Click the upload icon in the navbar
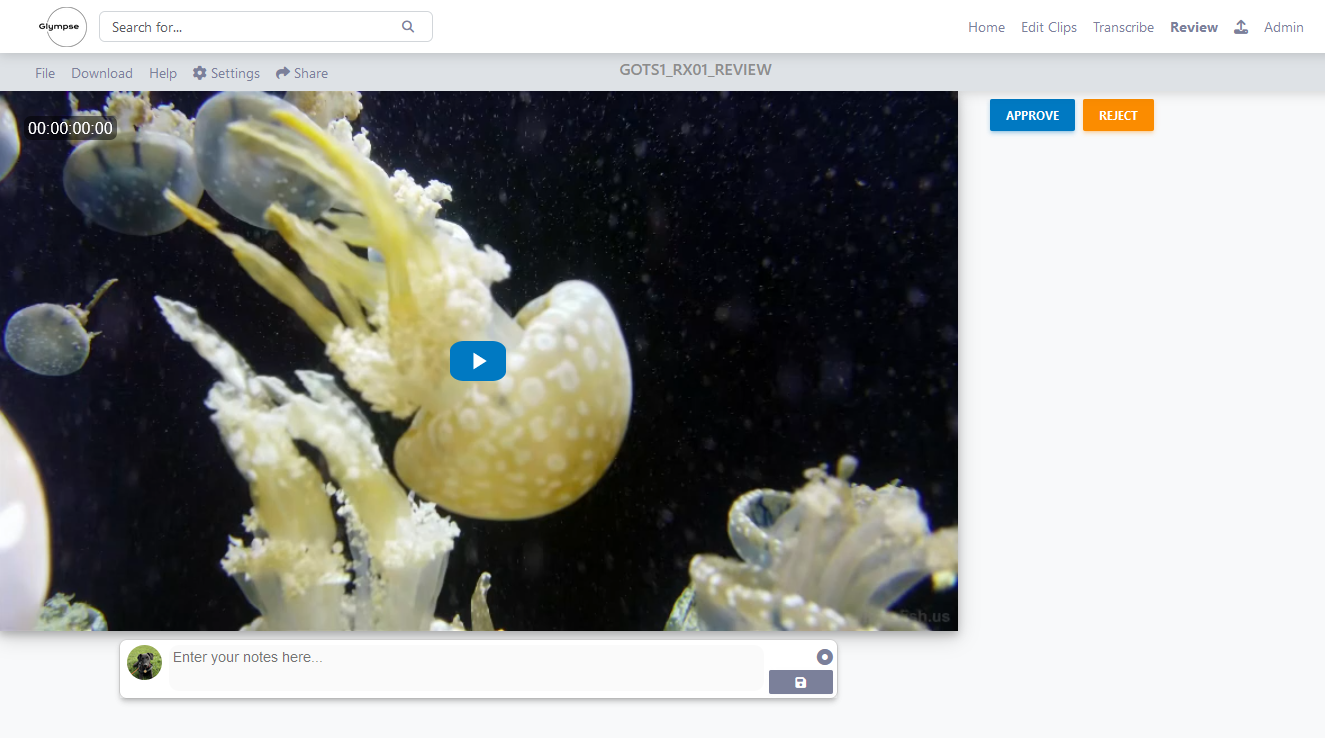The image size is (1325, 738). 1240,27
